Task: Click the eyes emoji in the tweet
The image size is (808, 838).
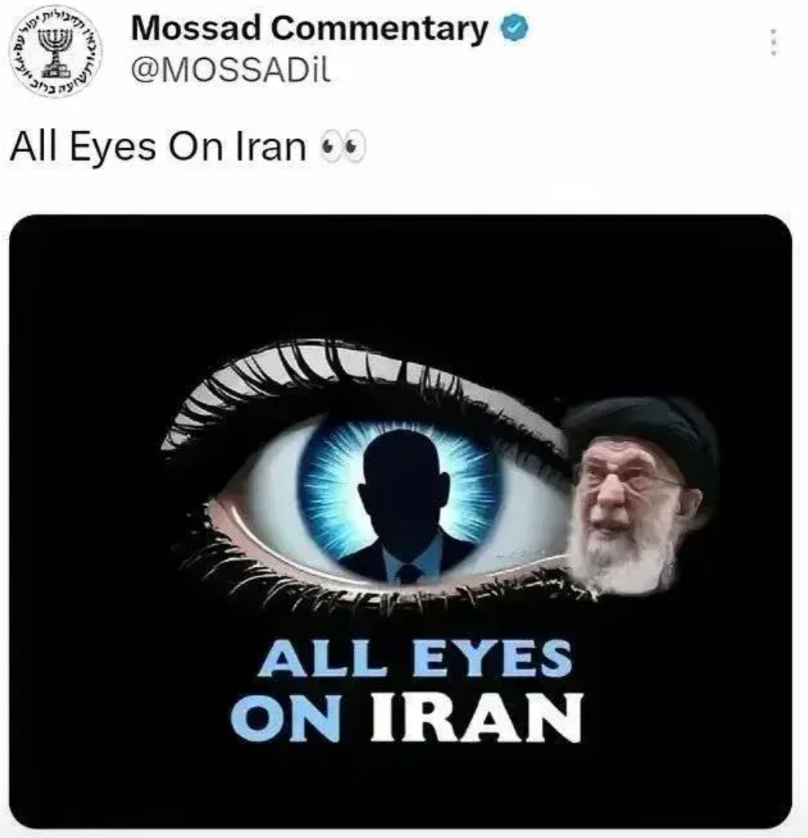Action: [343, 147]
